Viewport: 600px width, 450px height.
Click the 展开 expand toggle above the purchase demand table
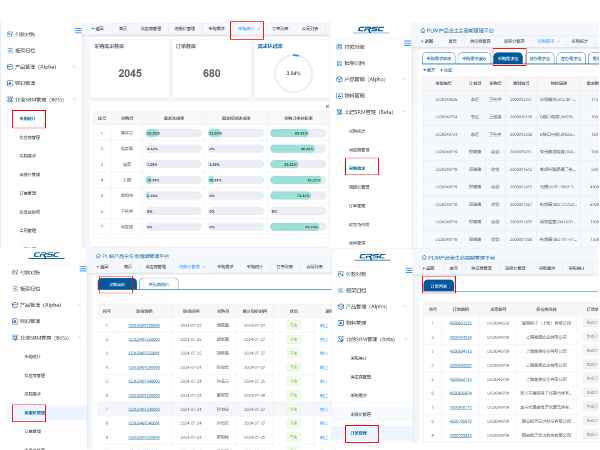pyautogui.click(x=429, y=70)
